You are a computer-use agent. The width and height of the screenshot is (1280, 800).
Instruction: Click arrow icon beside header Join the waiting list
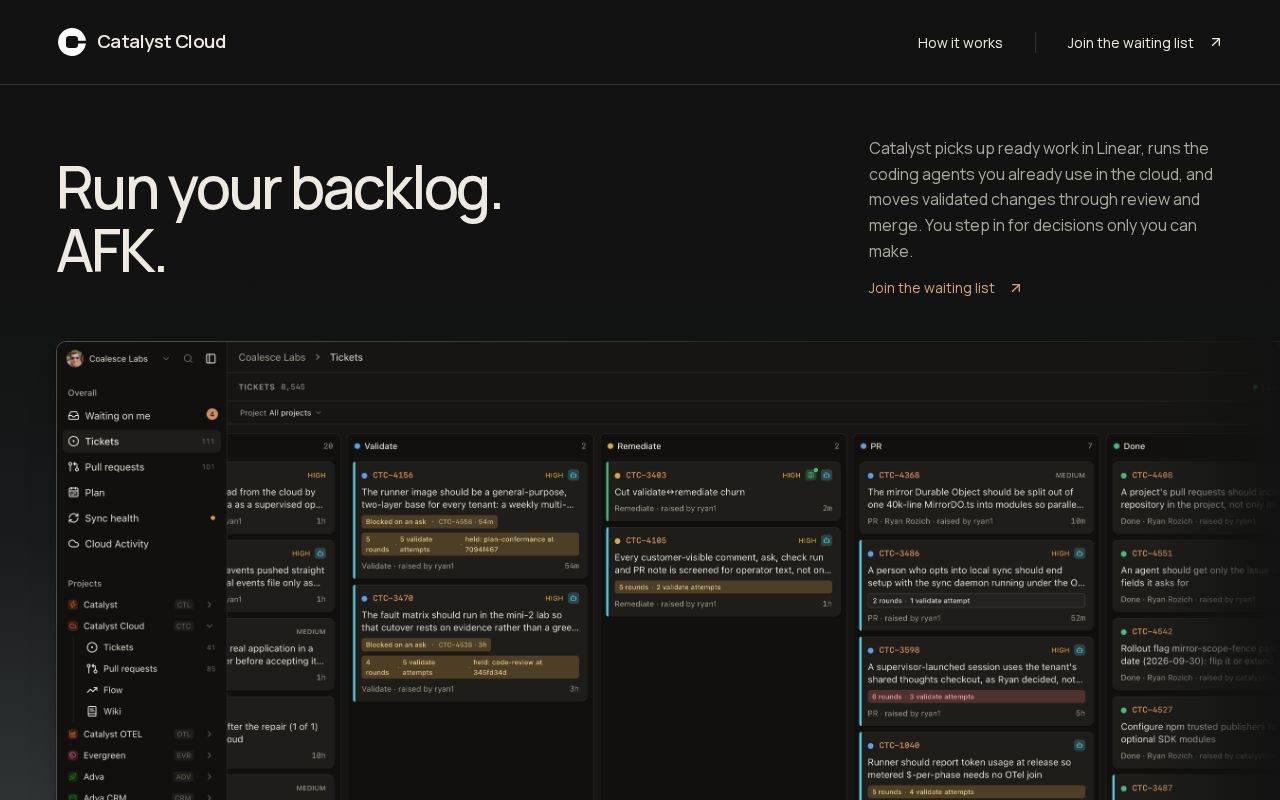[x=1216, y=42]
